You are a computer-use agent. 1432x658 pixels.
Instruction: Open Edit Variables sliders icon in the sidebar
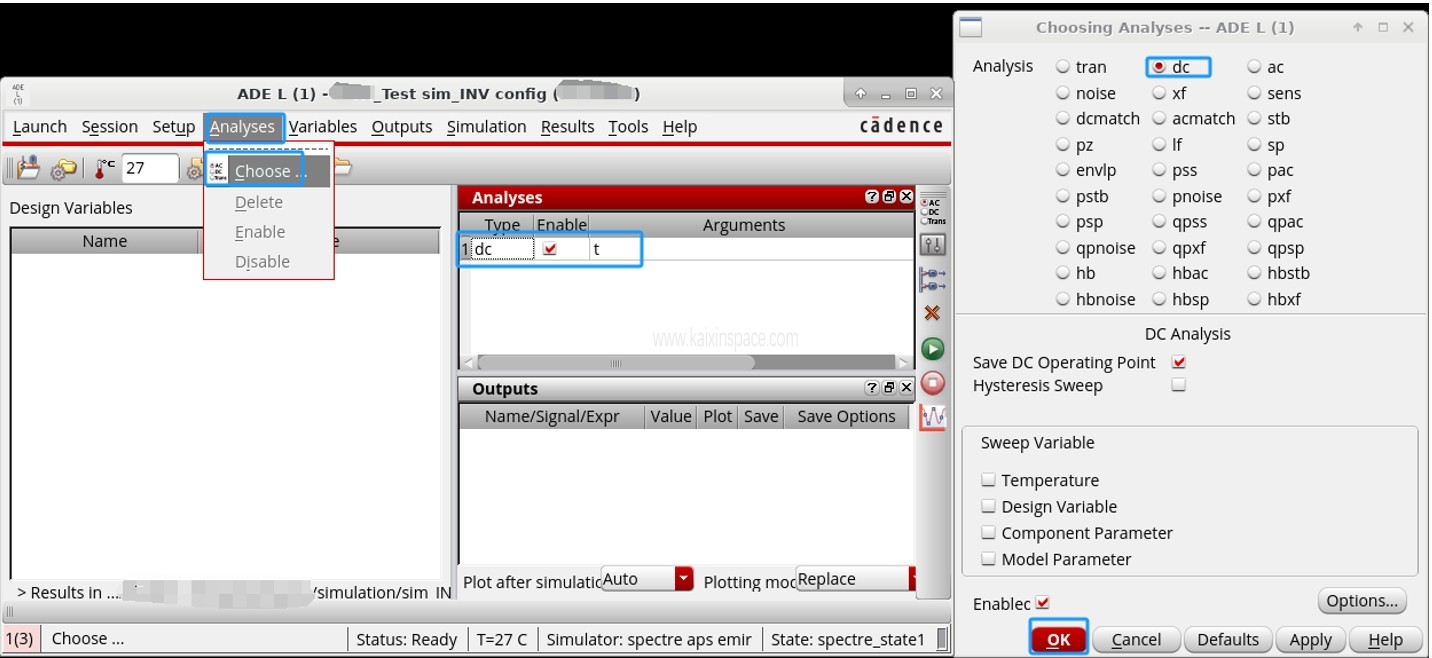(x=932, y=245)
